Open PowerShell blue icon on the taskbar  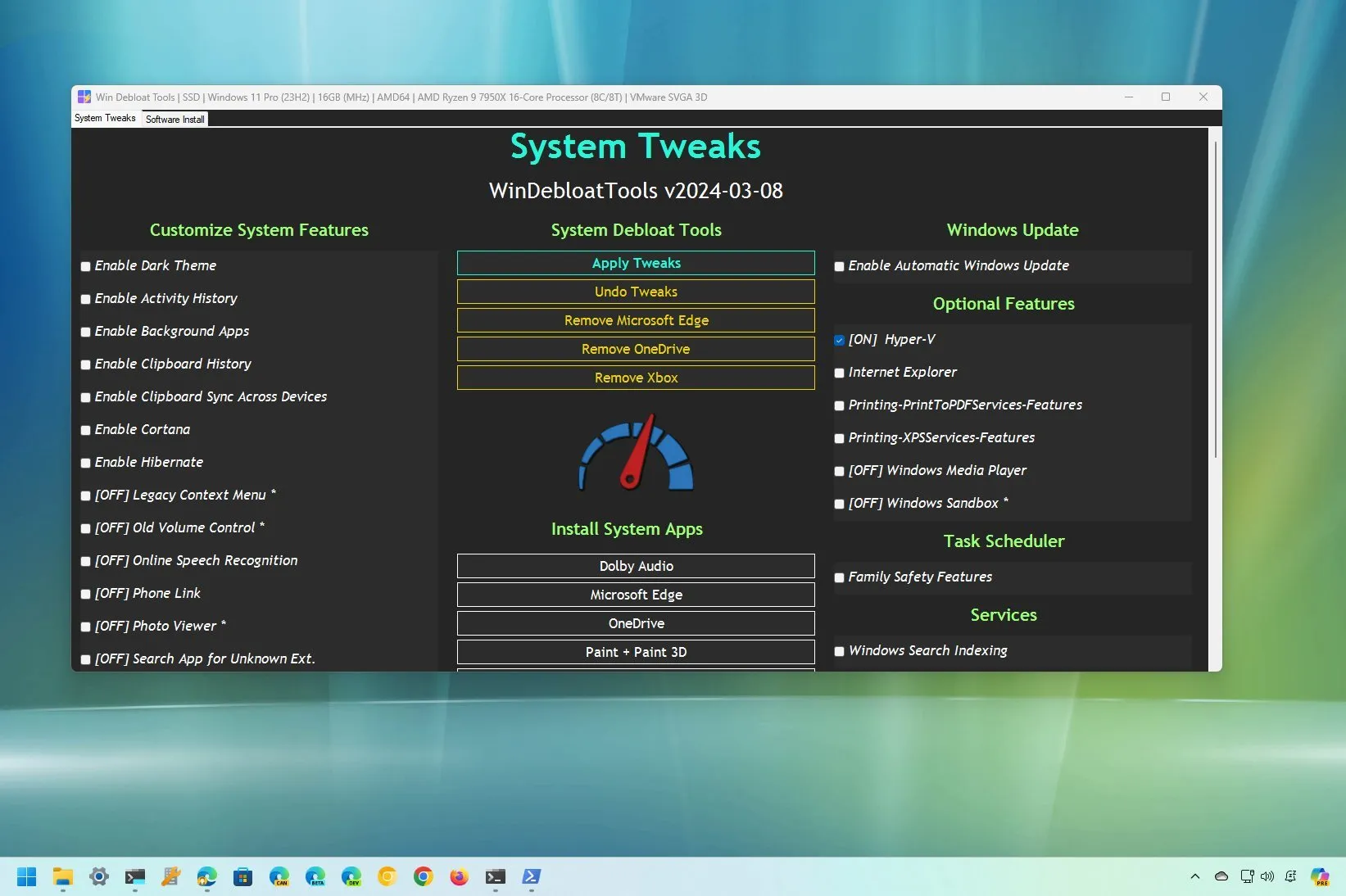click(532, 876)
